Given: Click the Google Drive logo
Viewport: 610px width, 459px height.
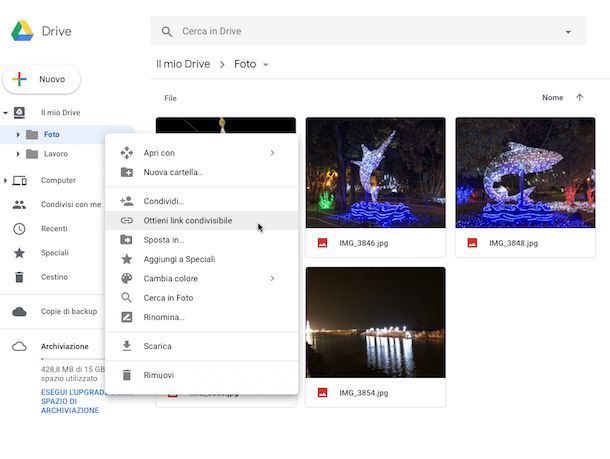Looking at the screenshot, I should pyautogui.click(x=22, y=31).
